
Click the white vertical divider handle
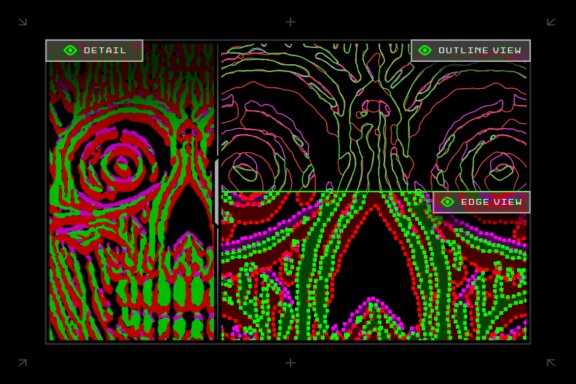pyautogui.click(x=217, y=192)
